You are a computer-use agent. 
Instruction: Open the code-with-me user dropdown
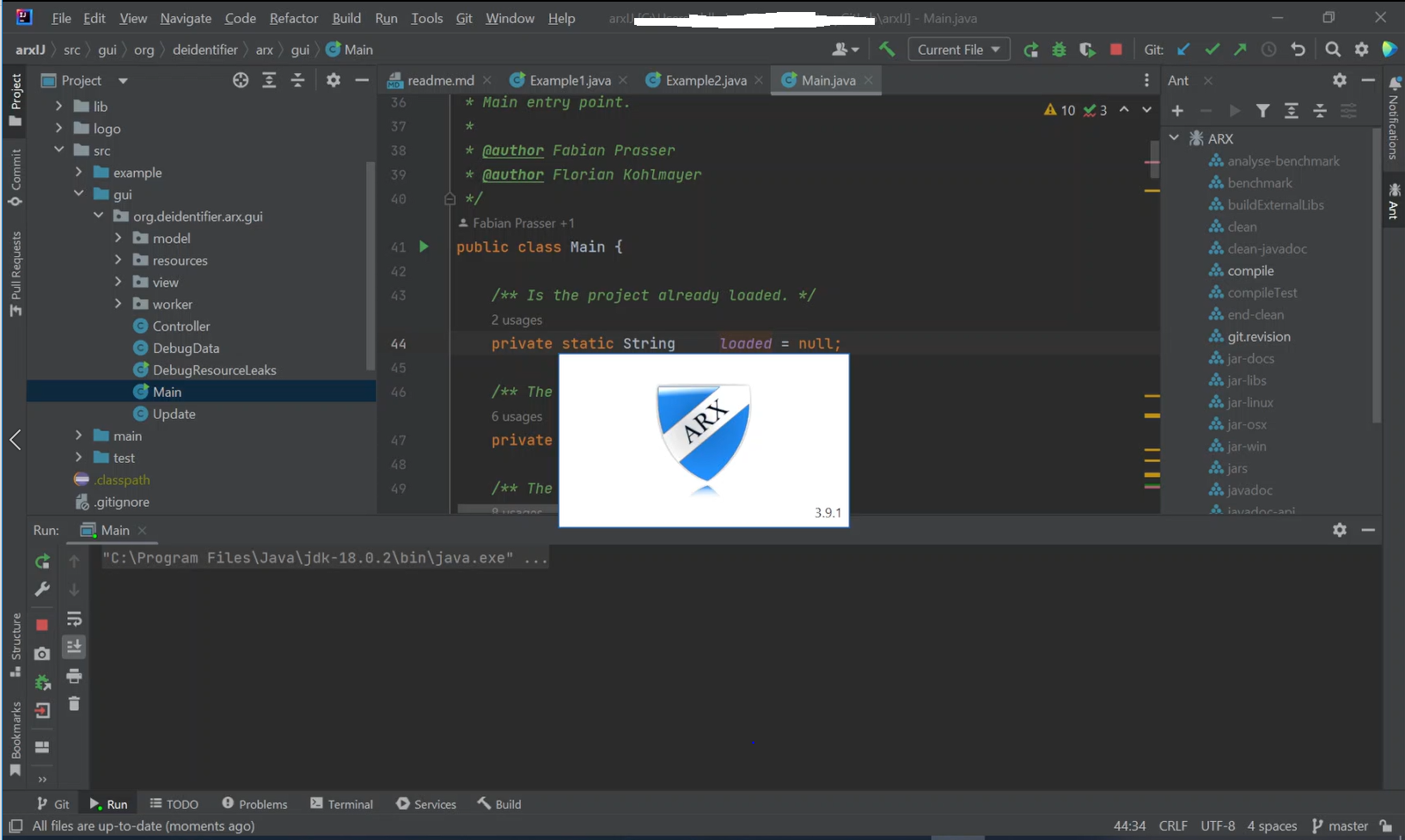pyautogui.click(x=846, y=50)
